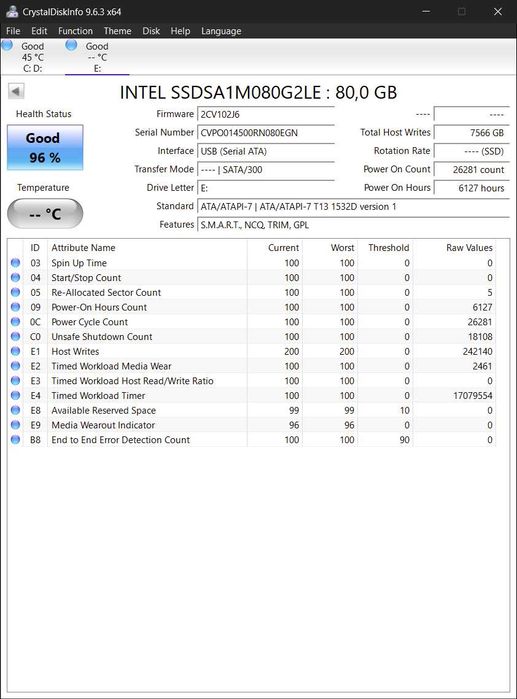Close the CrystalDiskInfo window

click(498, 12)
